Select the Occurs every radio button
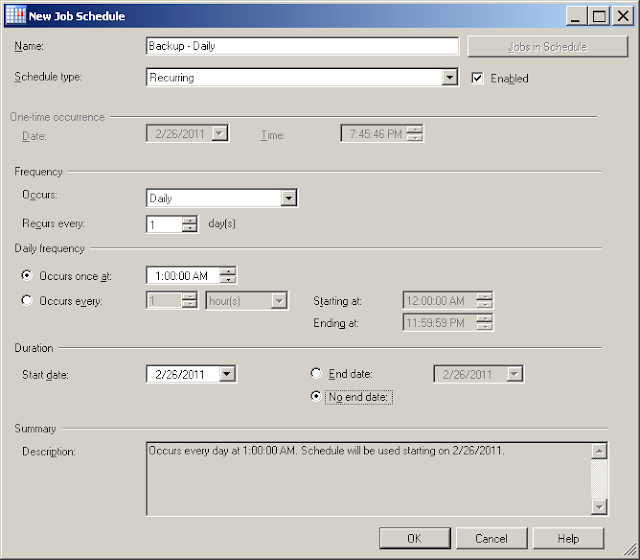 pyautogui.click(x=27, y=300)
